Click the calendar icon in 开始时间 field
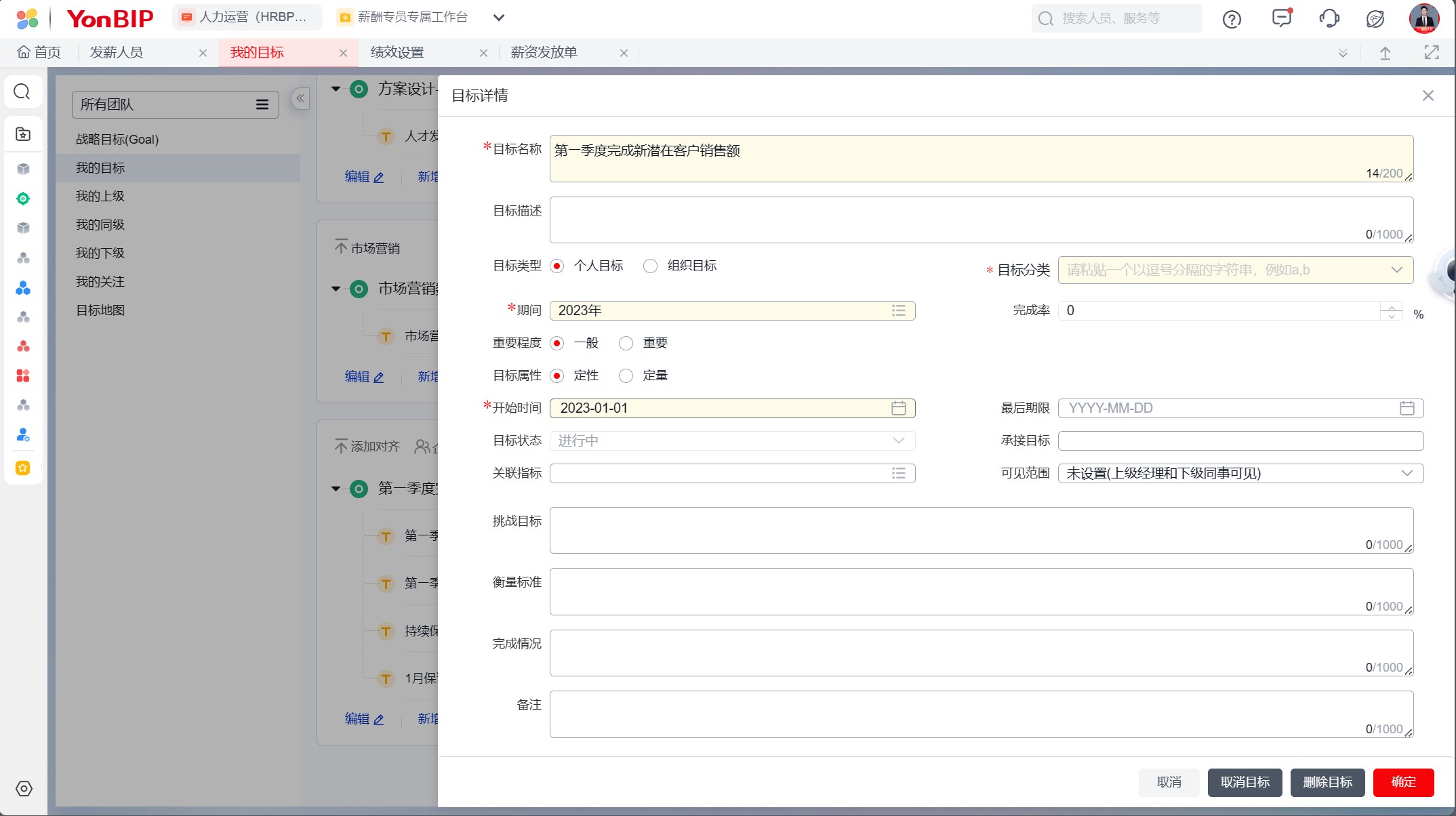Screen dimensions: 1456x816 click(899, 408)
